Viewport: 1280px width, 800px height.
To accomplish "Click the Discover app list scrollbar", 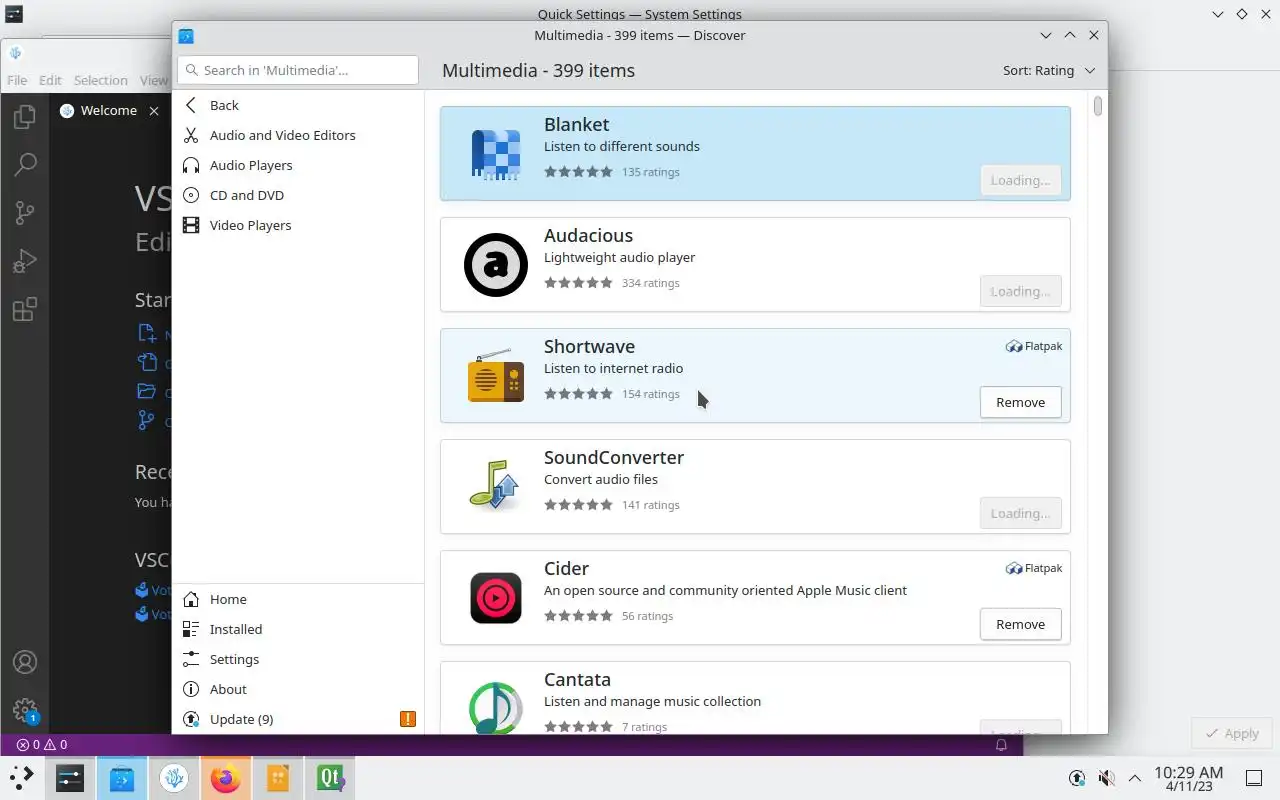I will (x=1098, y=105).
